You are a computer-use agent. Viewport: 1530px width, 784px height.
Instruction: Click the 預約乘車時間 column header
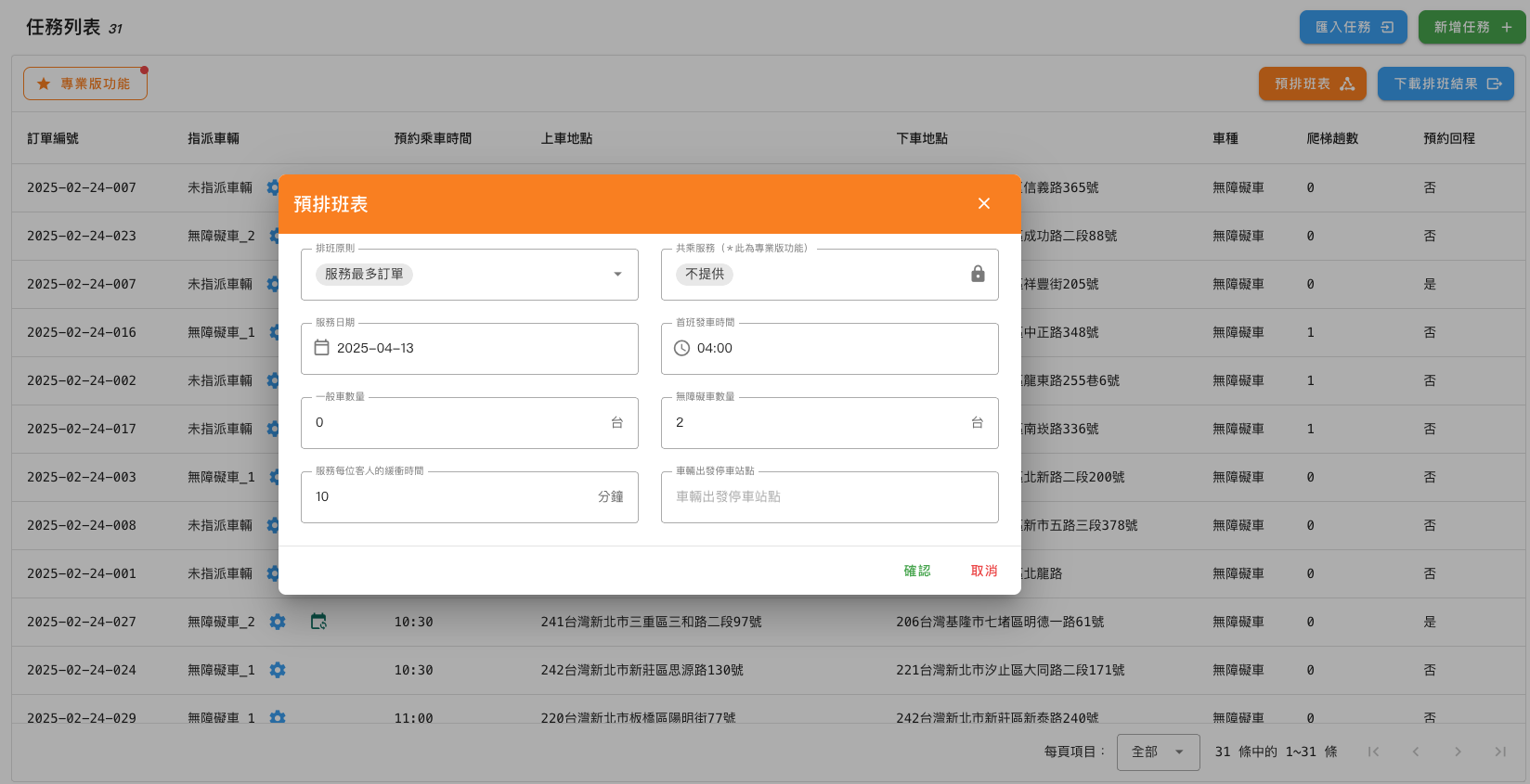pos(433,138)
